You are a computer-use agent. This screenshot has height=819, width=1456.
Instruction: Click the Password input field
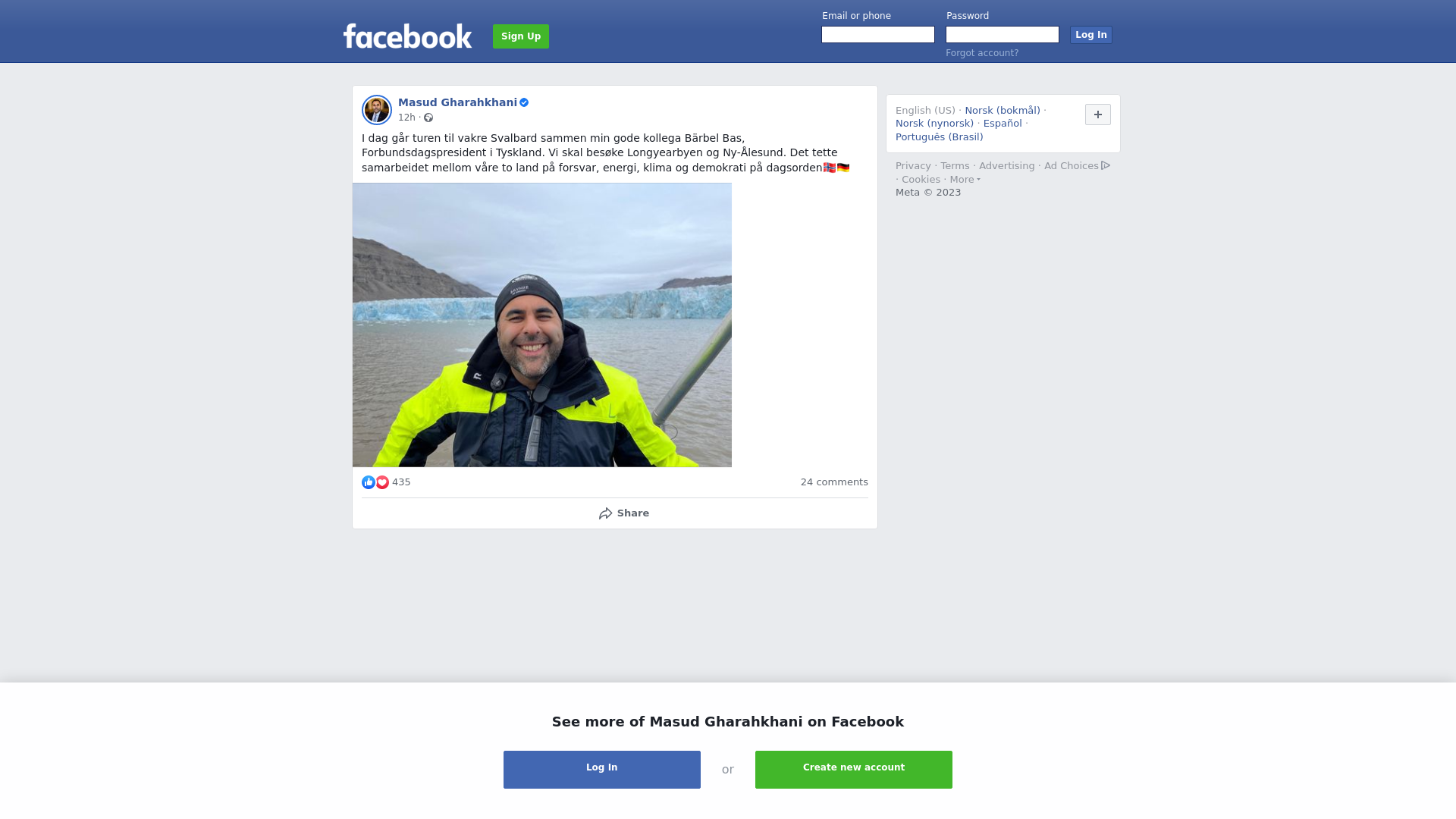tap(1003, 35)
